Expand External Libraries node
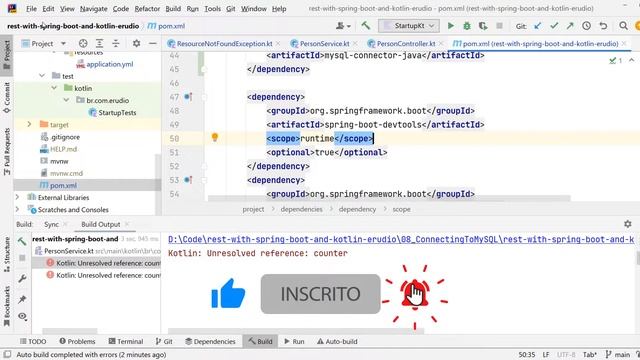Viewport: 640px width, 360px height. (x=17, y=197)
